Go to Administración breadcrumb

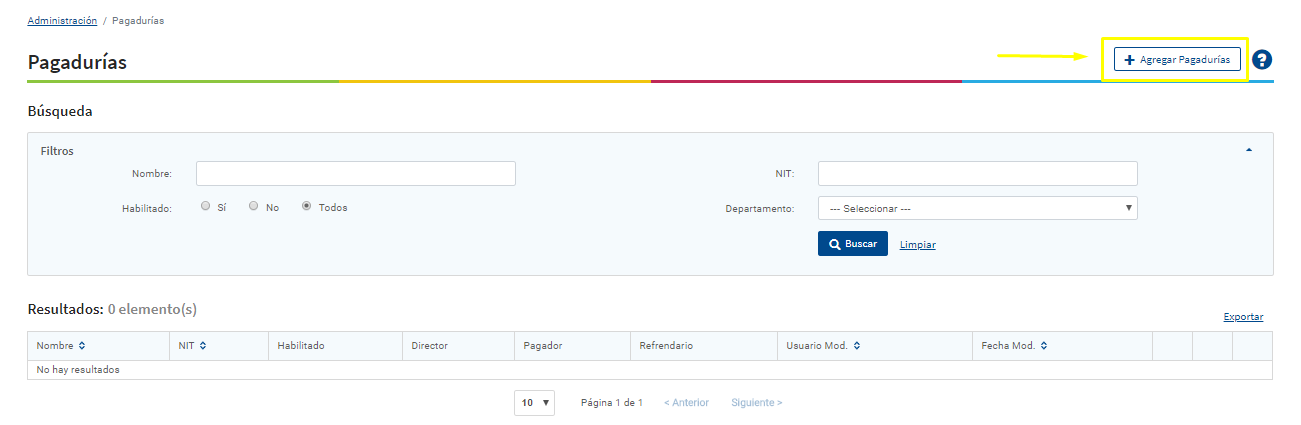click(62, 21)
